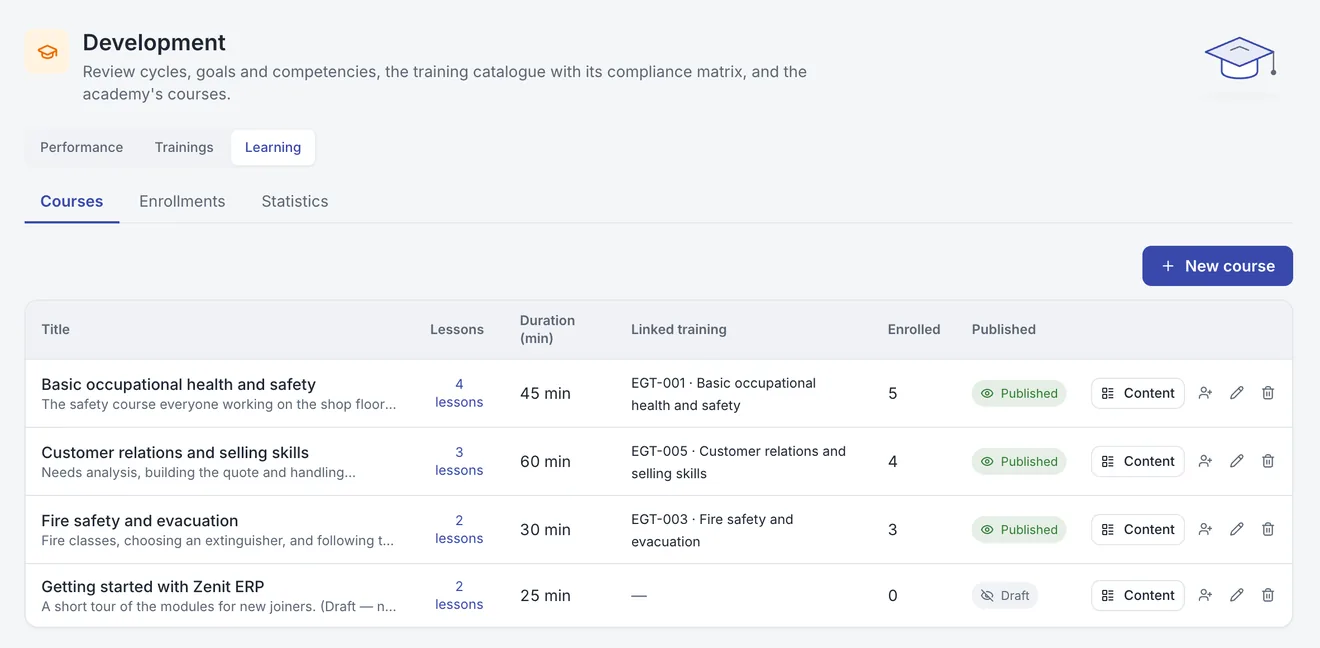The height and width of the screenshot is (648, 1320).
Task: Select the Learning tab
Action: [x=273, y=147]
